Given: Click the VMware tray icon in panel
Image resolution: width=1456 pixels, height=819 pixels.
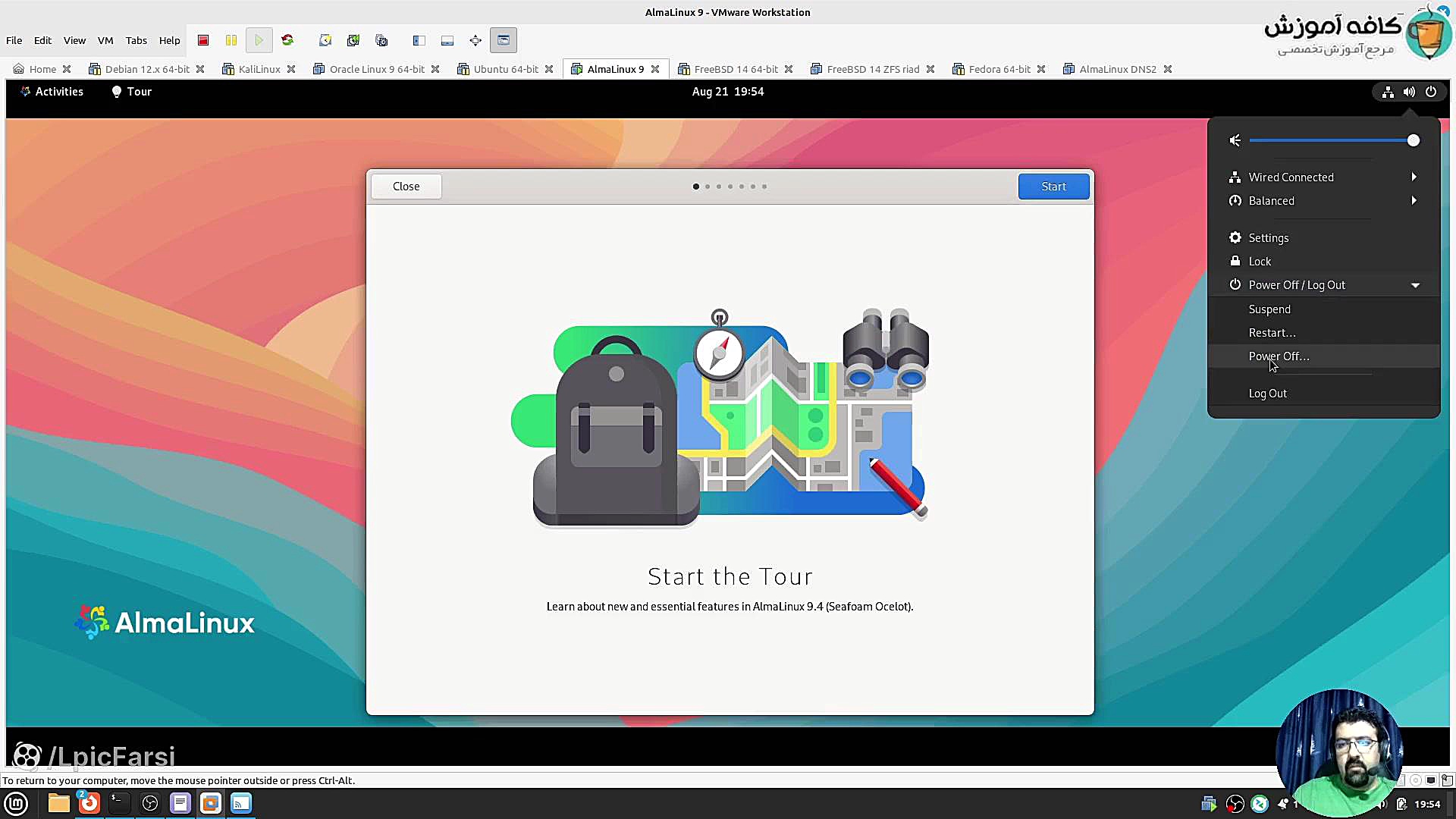Looking at the screenshot, I should coord(1210,804).
